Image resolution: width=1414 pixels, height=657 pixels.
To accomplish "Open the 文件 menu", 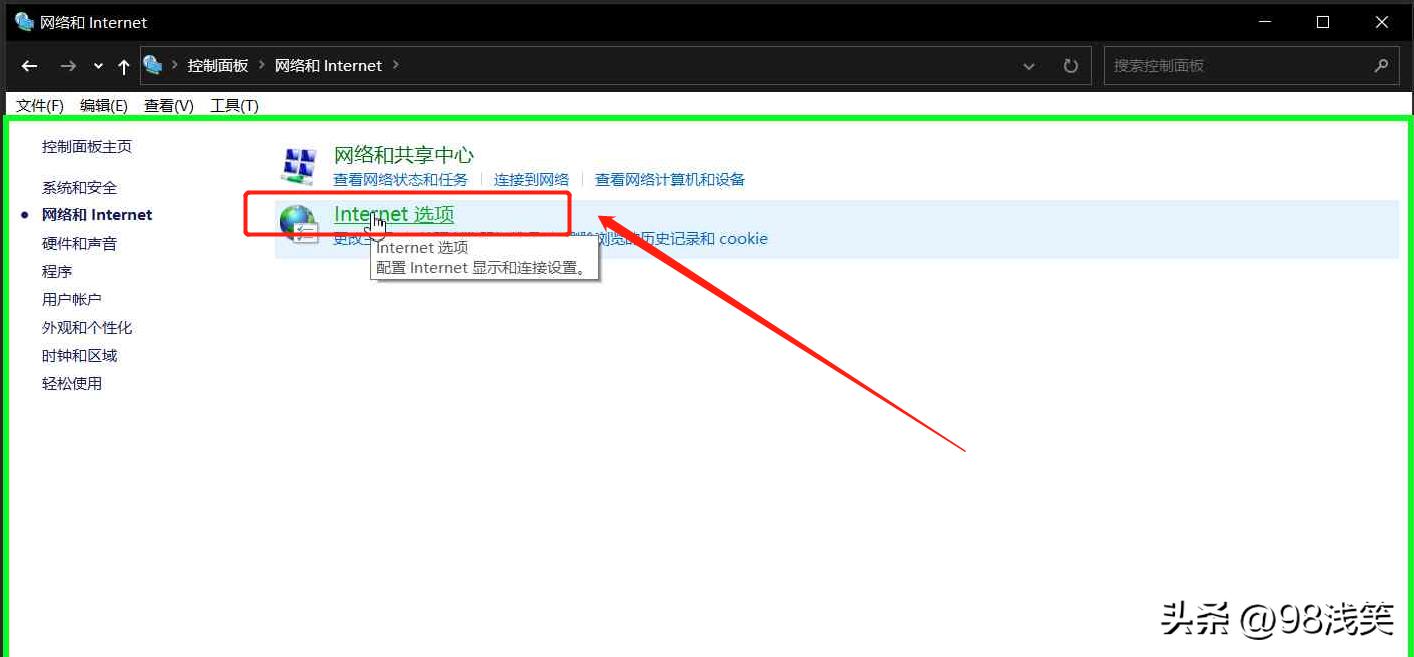I will point(39,105).
